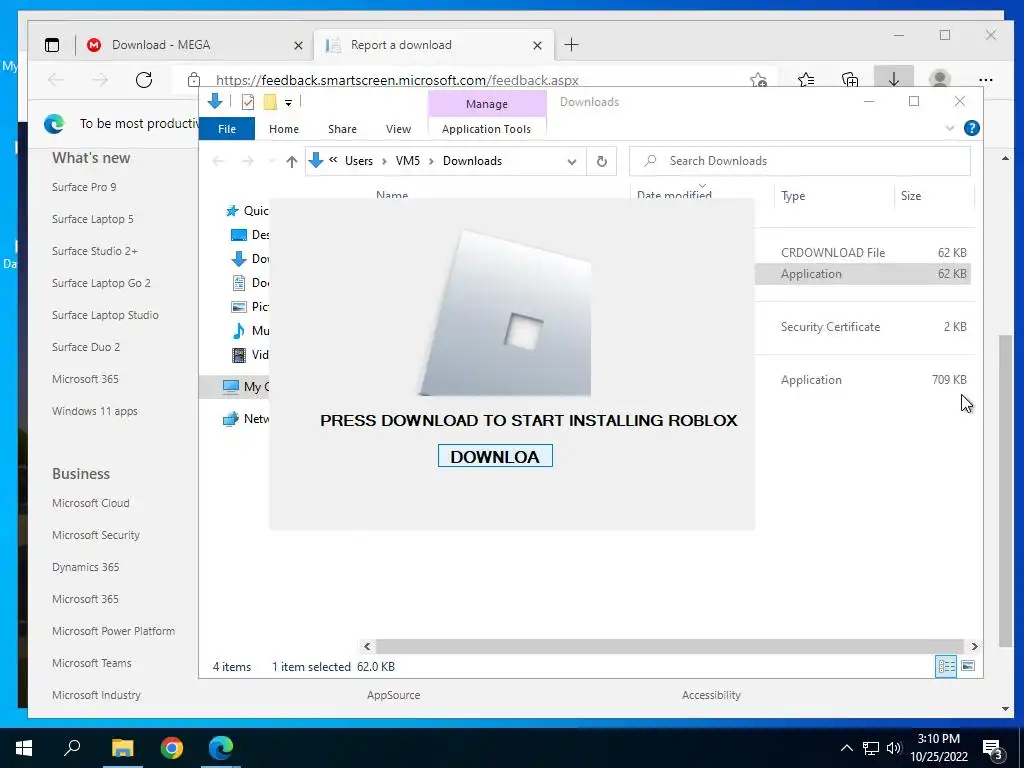
Task: Click the Roblox logo image in the popup
Action: click(x=505, y=313)
